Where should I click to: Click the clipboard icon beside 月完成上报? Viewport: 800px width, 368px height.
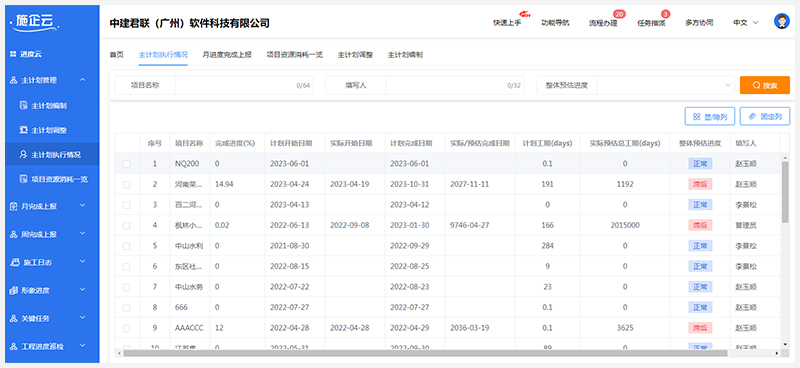[x=14, y=206]
